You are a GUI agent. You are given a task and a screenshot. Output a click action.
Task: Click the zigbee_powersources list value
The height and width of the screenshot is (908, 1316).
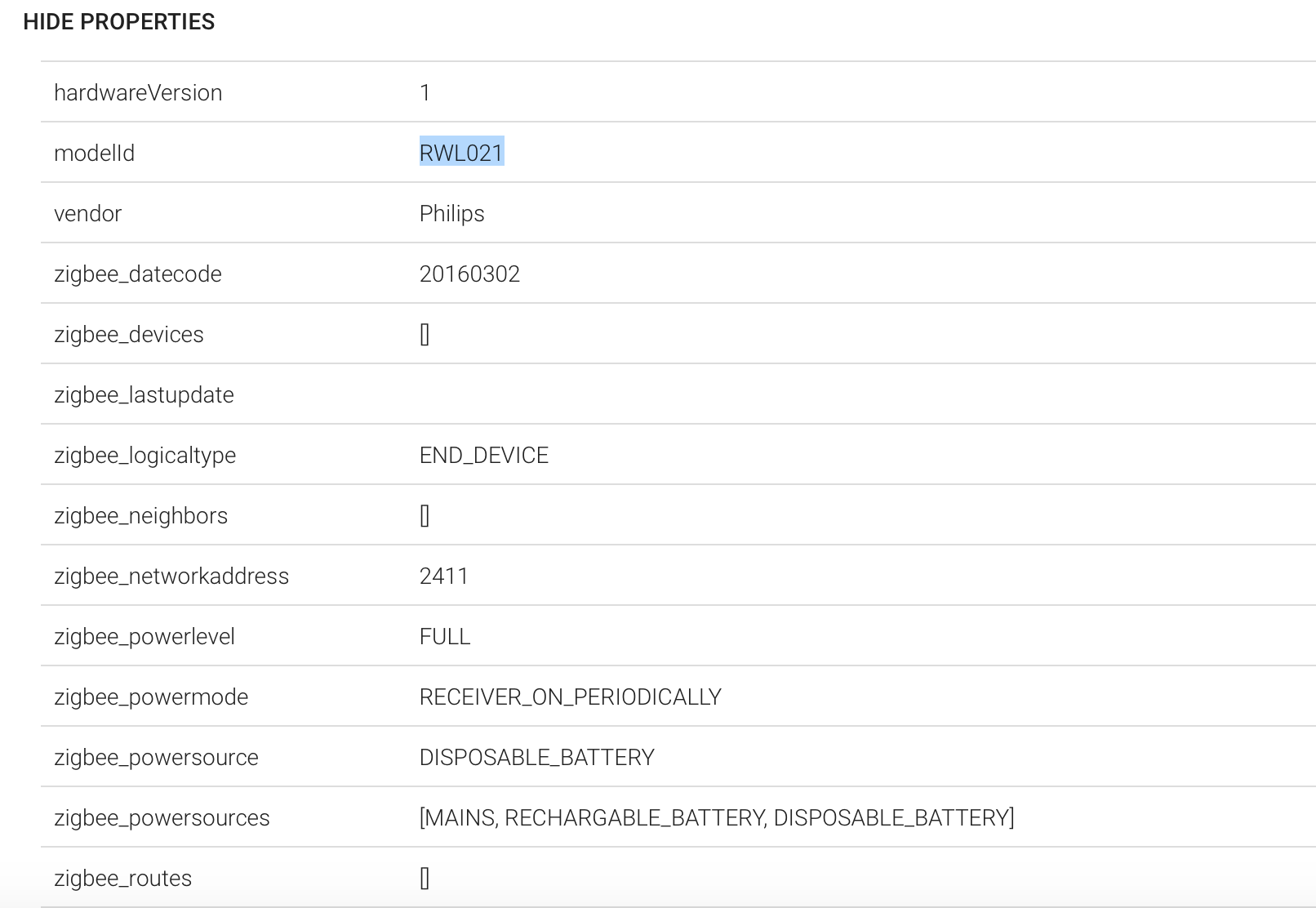click(x=716, y=818)
